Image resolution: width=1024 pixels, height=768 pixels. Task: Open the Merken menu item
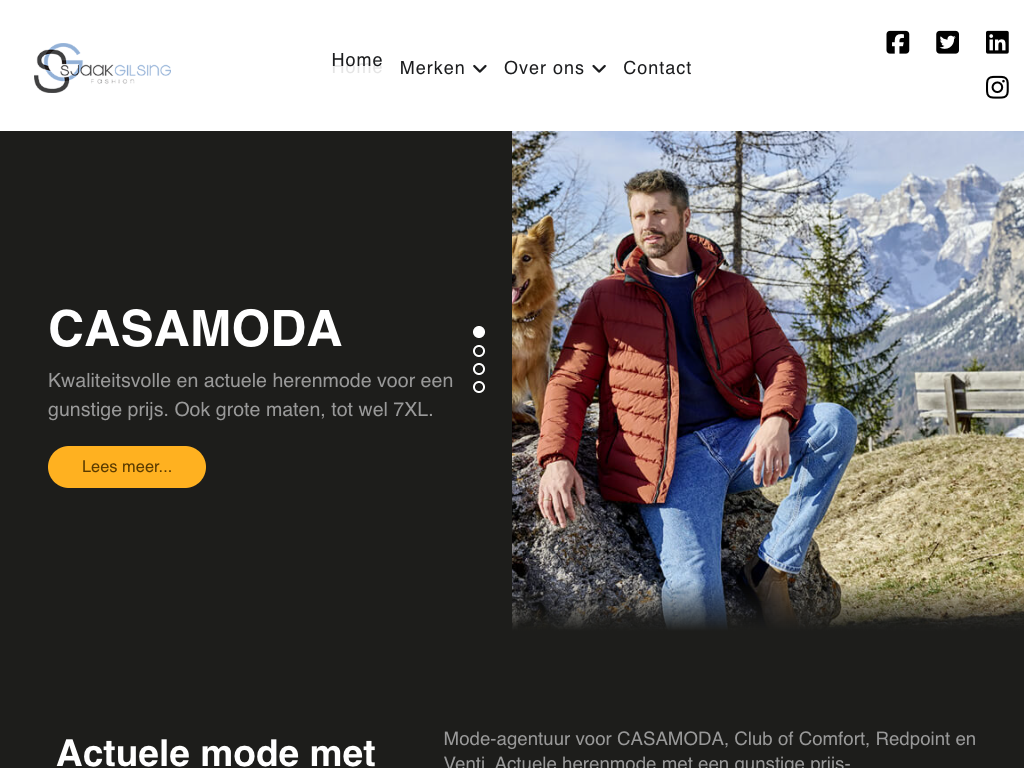[432, 68]
